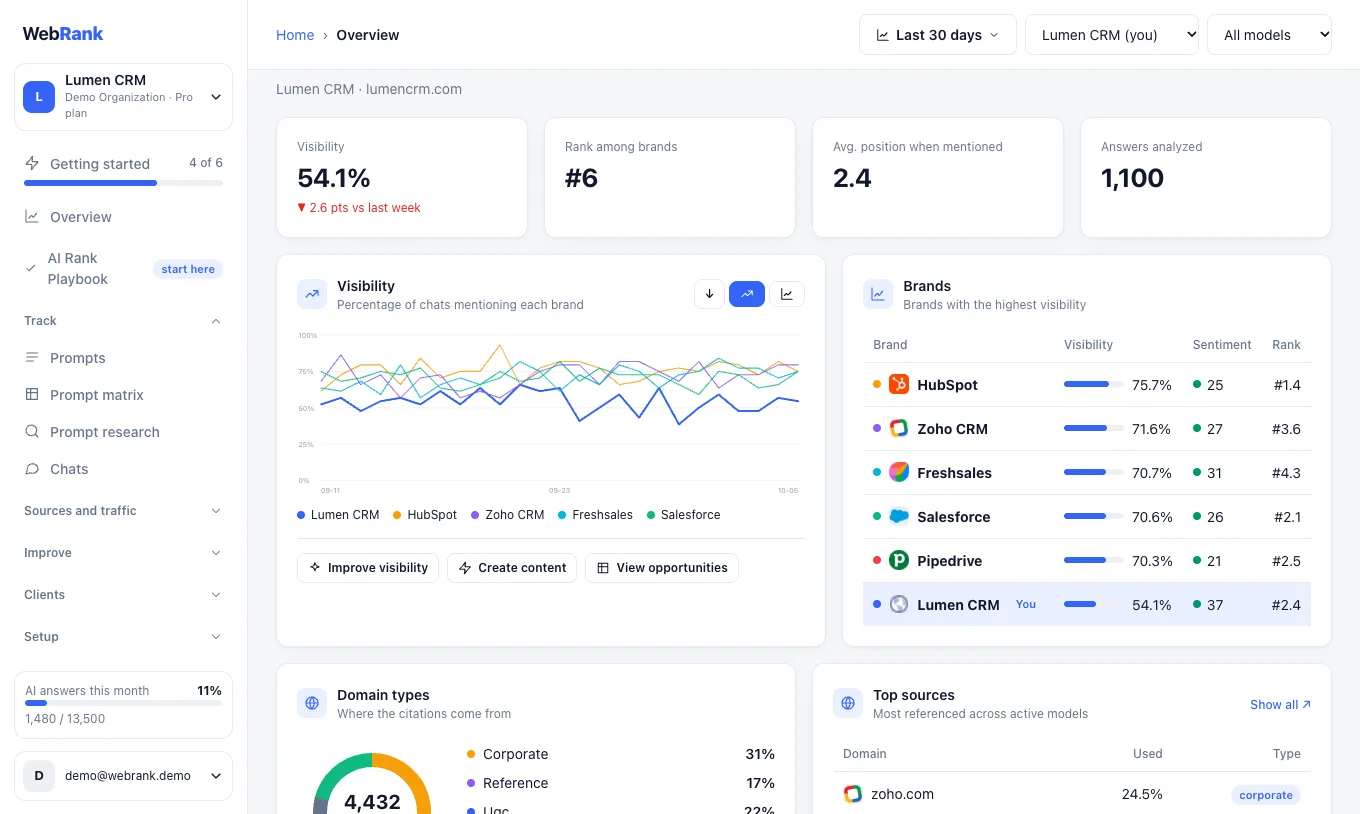1360x814 pixels.
Task: Click the Getting started progress bar
Action: 123,183
